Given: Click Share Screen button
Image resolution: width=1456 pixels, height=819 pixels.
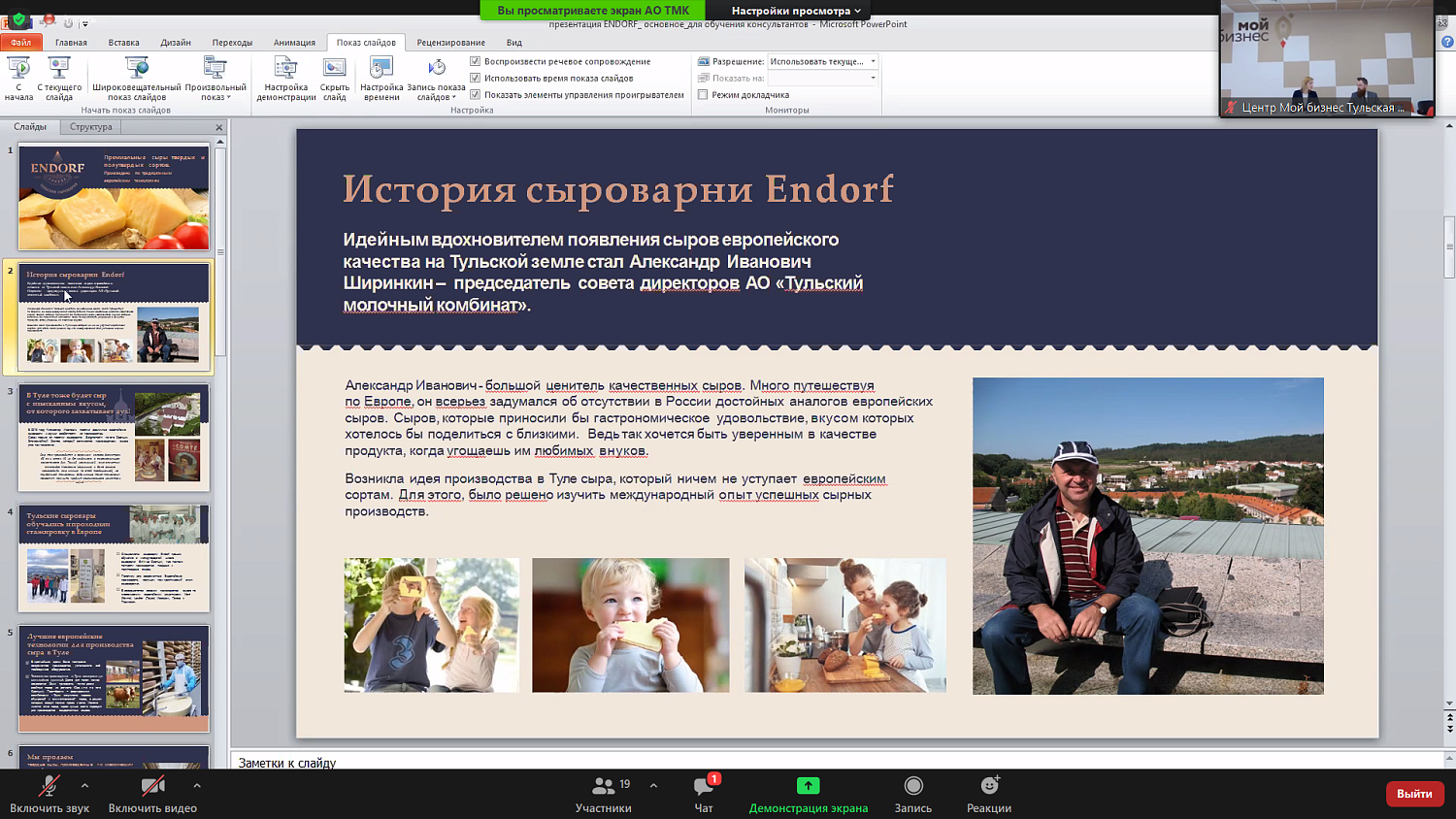Looking at the screenshot, I should (x=809, y=794).
